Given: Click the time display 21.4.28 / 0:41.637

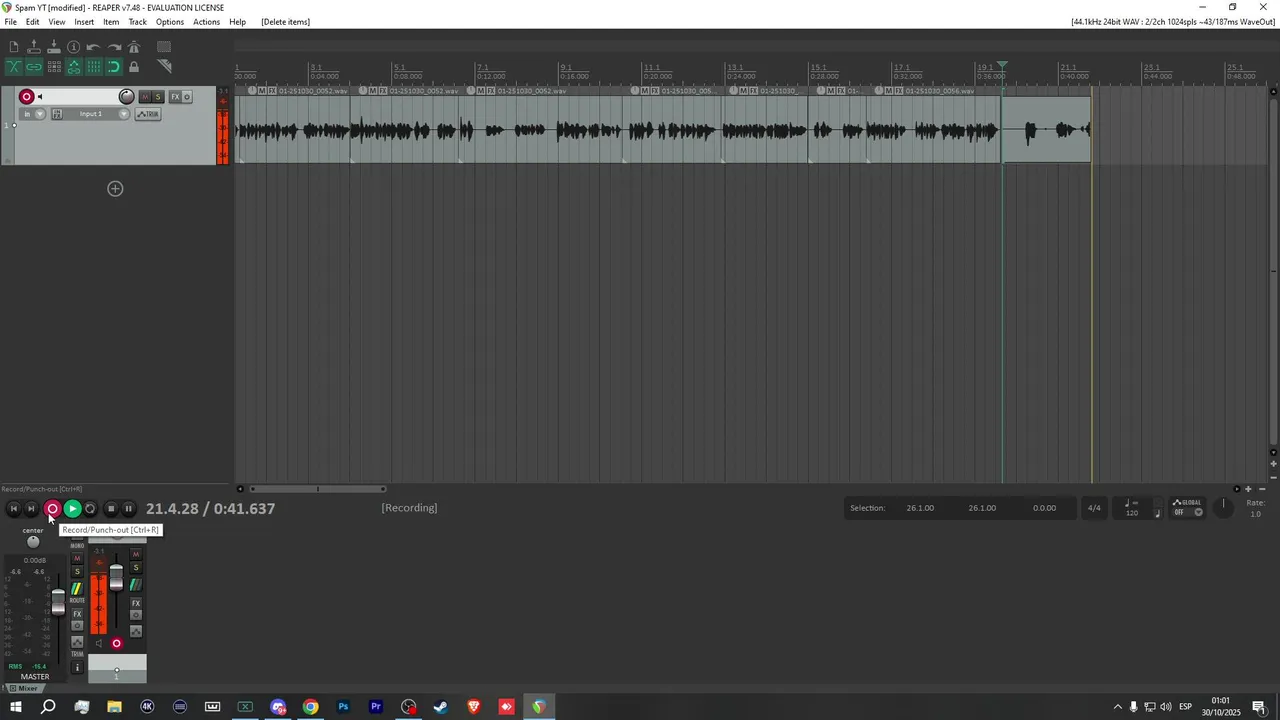Looking at the screenshot, I should [210, 508].
